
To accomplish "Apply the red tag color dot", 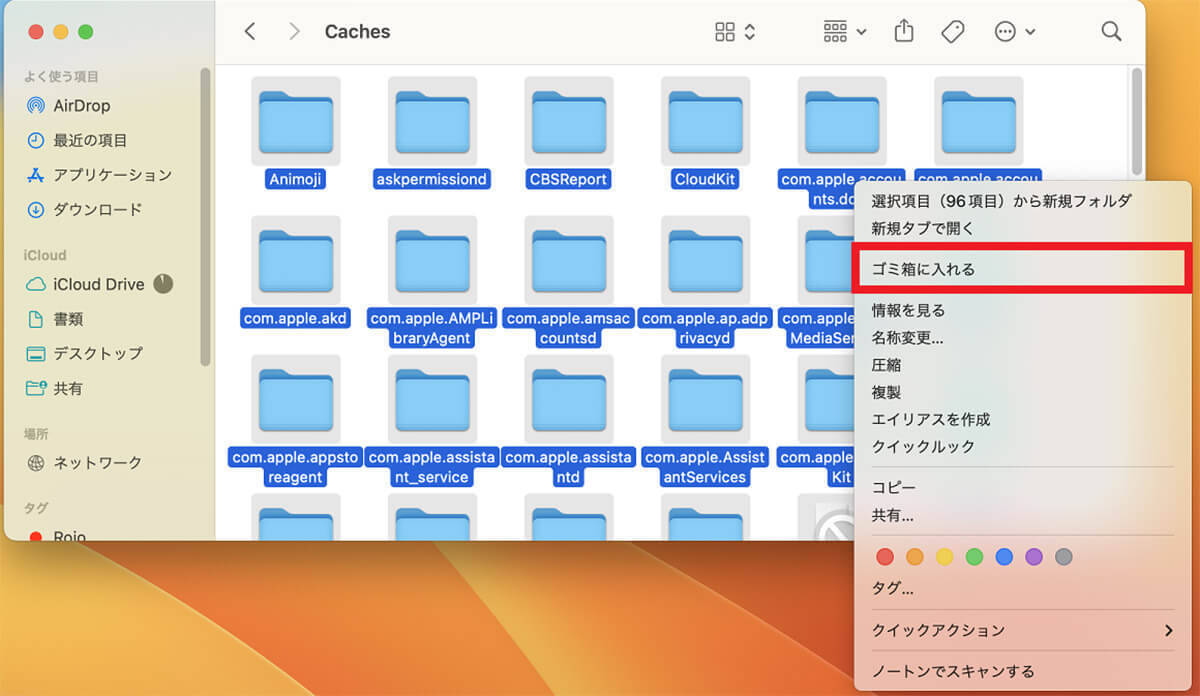I will point(884,557).
